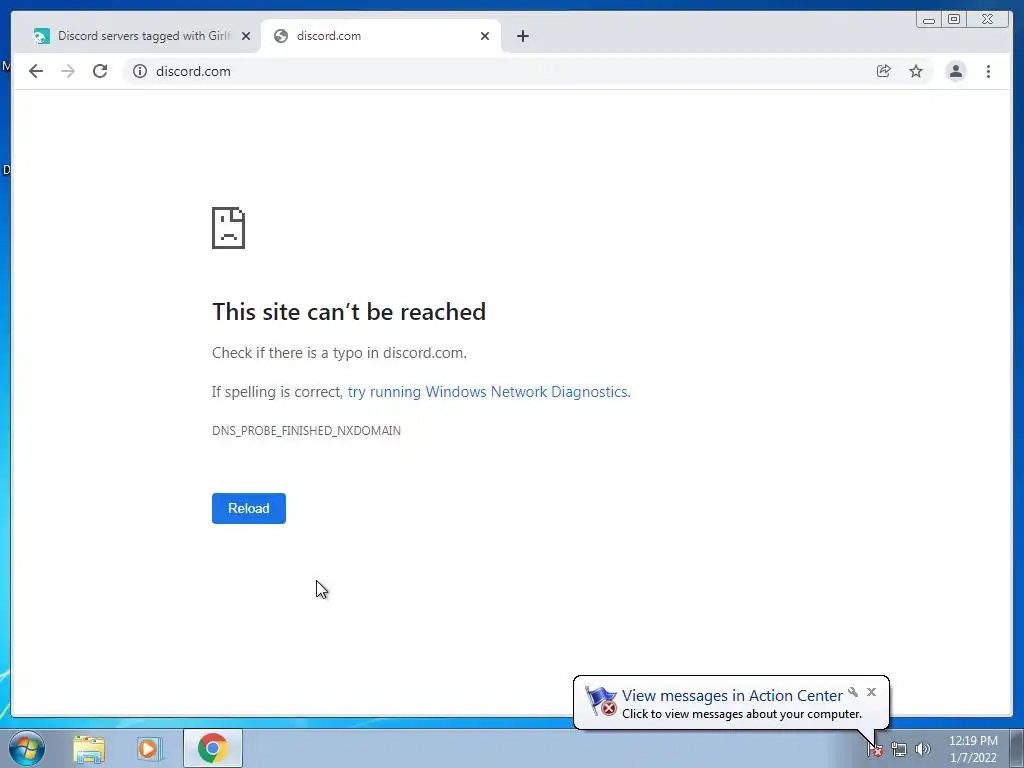This screenshot has width=1024, height=768.
Task: Run Windows Network Diagnostics link
Action: (x=488, y=392)
